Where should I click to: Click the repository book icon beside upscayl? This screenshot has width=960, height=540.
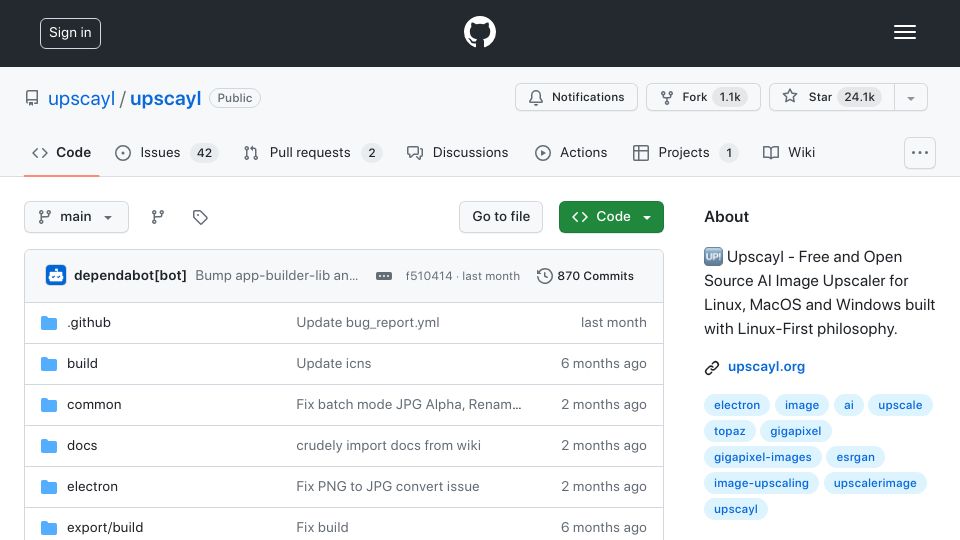32,98
